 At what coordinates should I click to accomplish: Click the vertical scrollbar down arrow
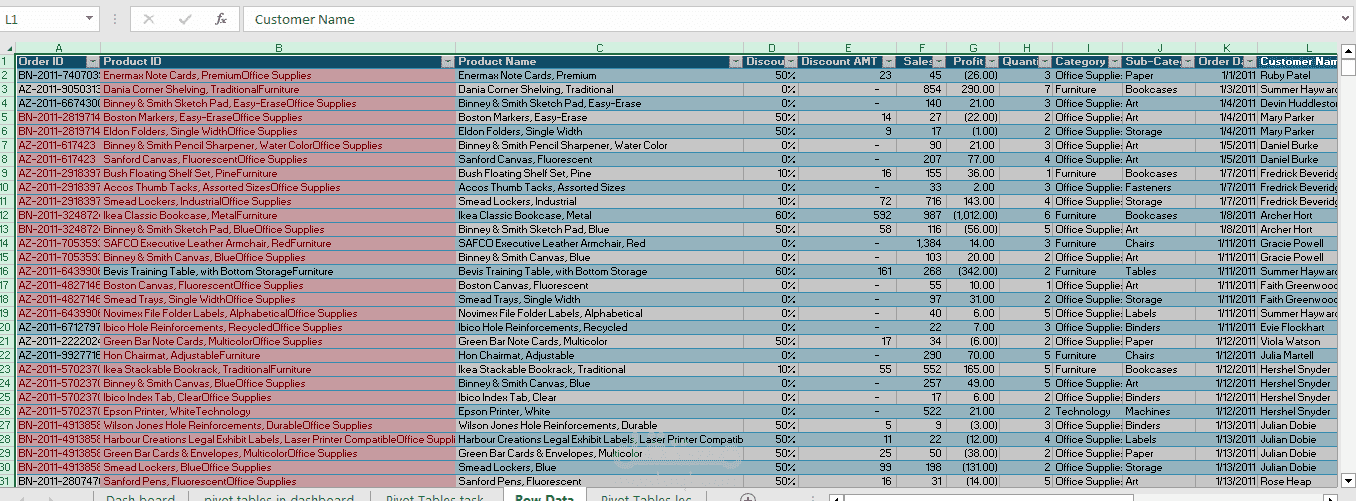point(1347,481)
